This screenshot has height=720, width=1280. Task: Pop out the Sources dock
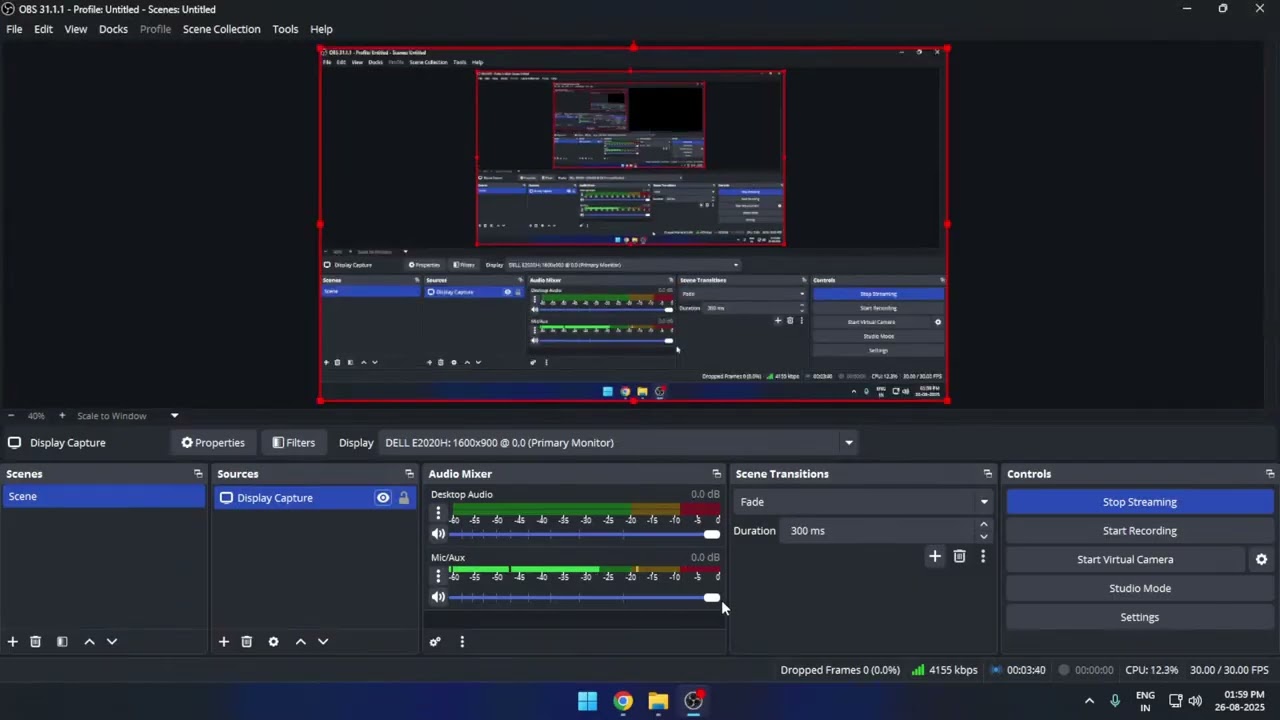tap(409, 474)
